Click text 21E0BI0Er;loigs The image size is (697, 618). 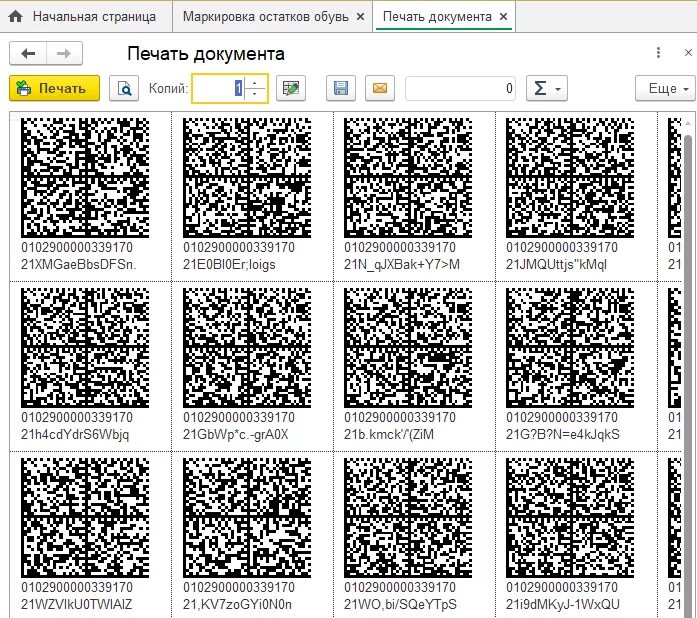pyautogui.click(x=229, y=265)
